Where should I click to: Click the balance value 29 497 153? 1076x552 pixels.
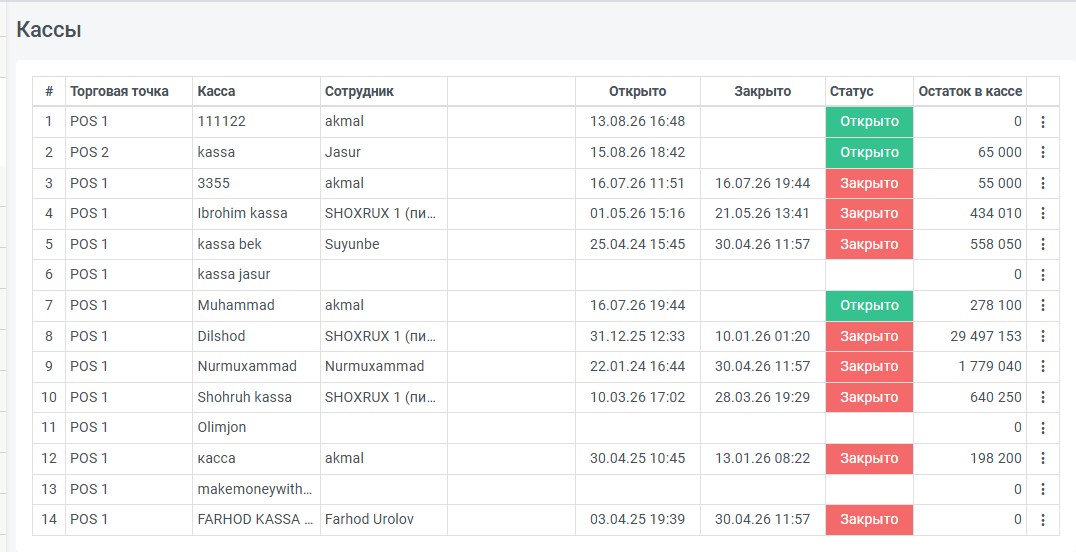coord(986,336)
